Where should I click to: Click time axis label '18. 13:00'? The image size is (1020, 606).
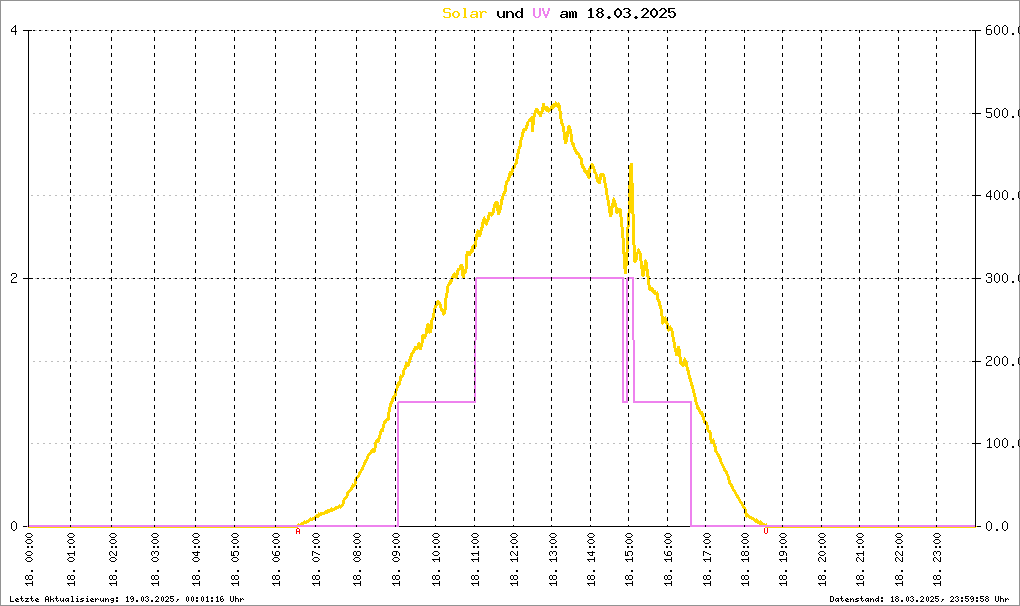pyautogui.click(x=554, y=559)
